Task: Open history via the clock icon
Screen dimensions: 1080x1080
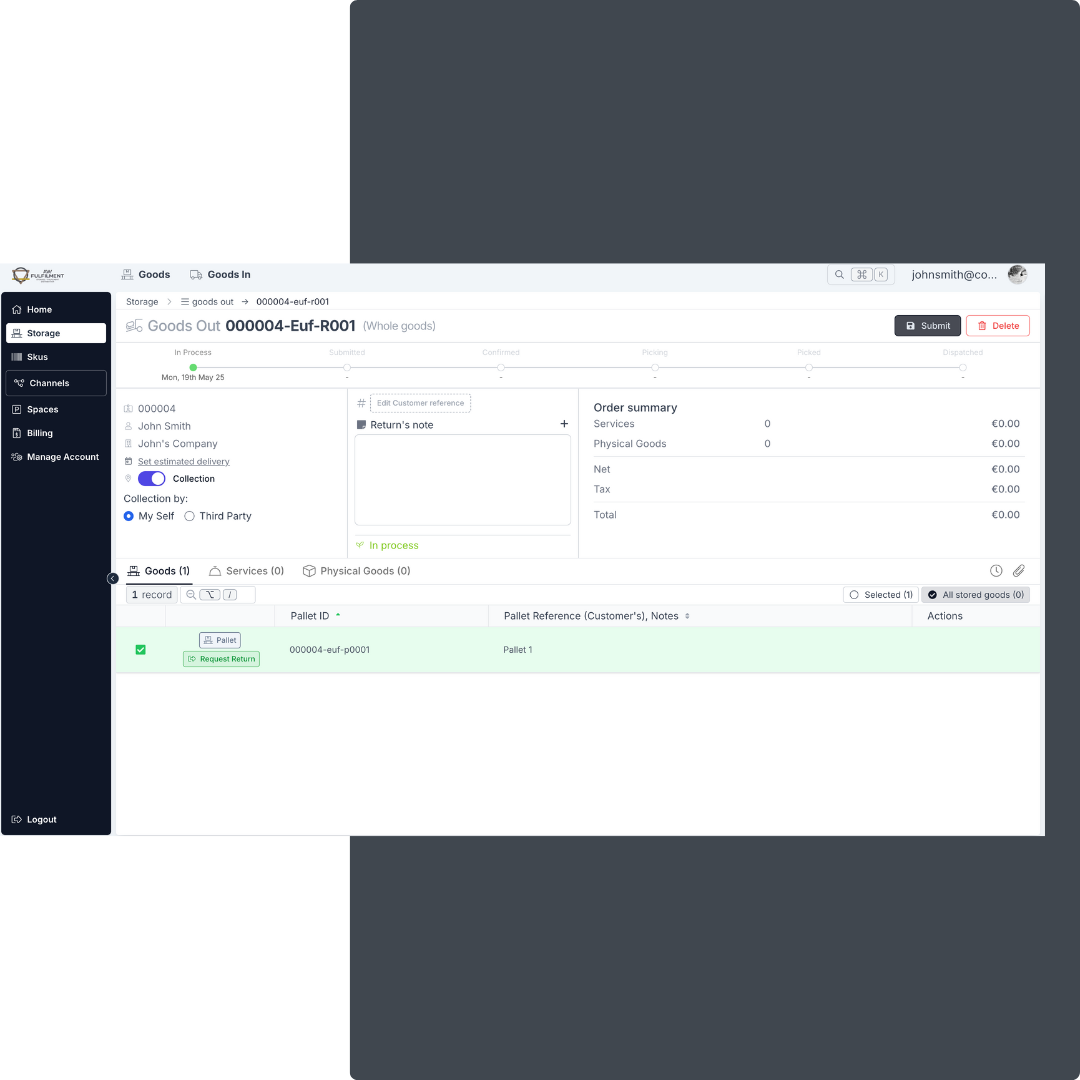Action: tap(996, 571)
